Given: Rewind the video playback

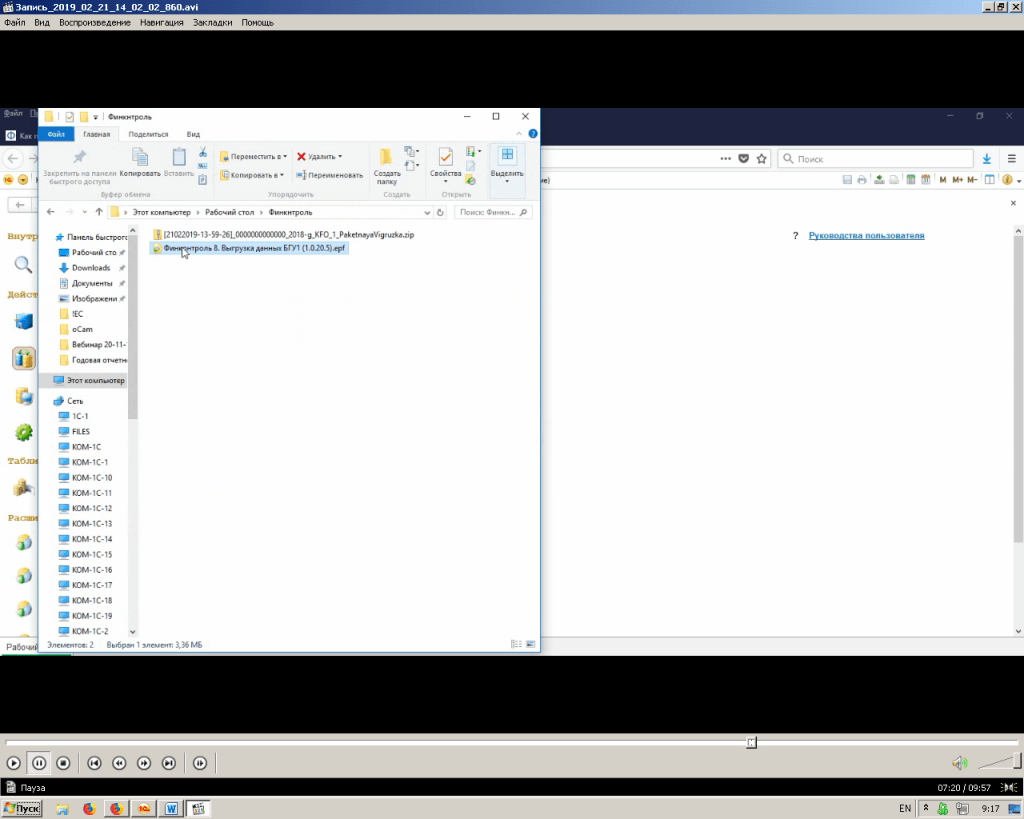Looking at the screenshot, I should [x=119, y=763].
